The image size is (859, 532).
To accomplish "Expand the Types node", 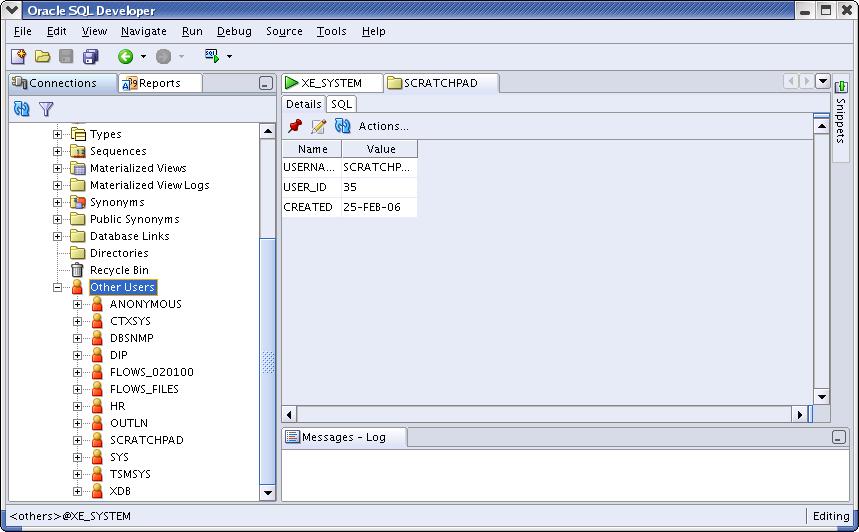I will tap(58, 134).
